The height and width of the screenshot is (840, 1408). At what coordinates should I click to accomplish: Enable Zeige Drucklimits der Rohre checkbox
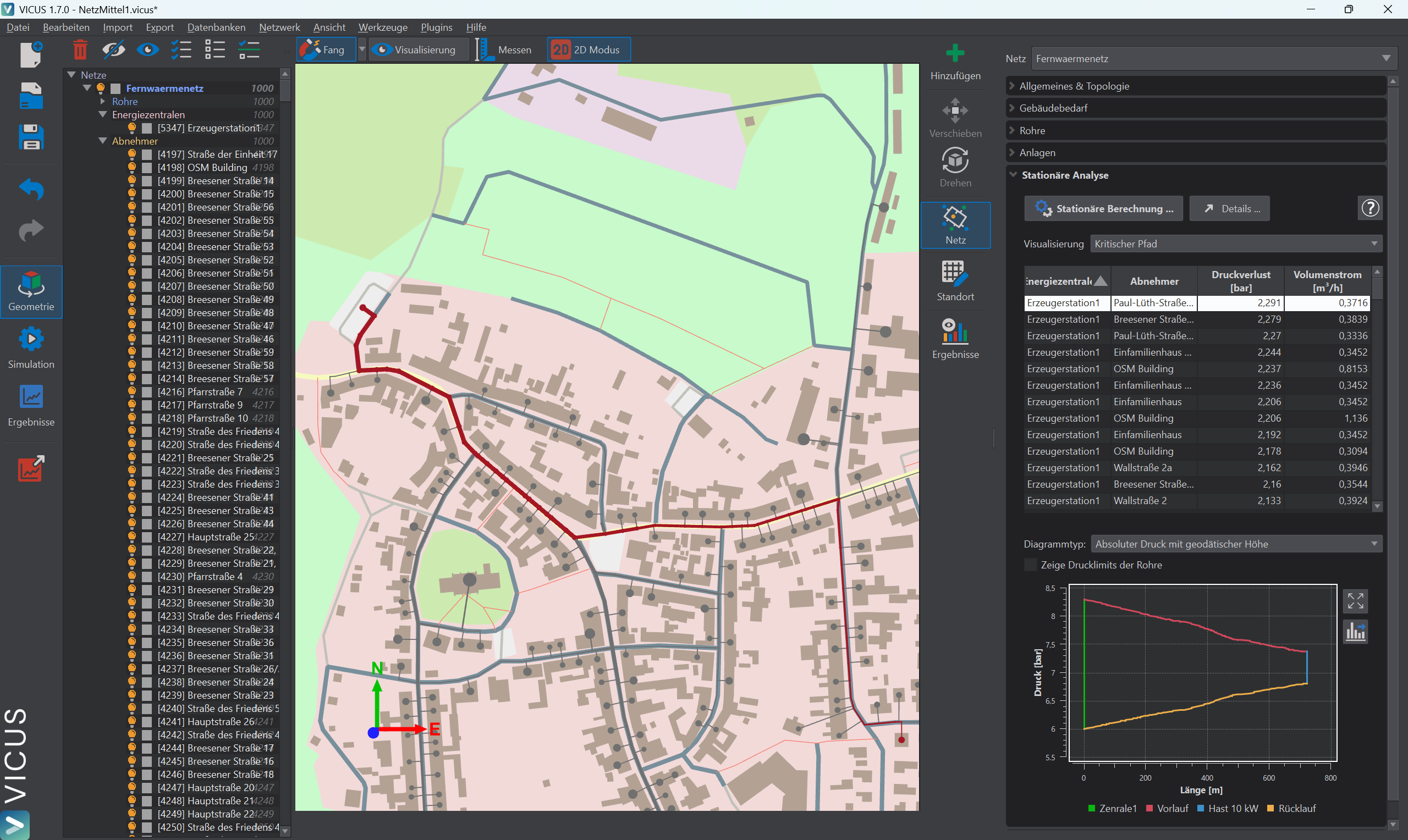click(1031, 565)
